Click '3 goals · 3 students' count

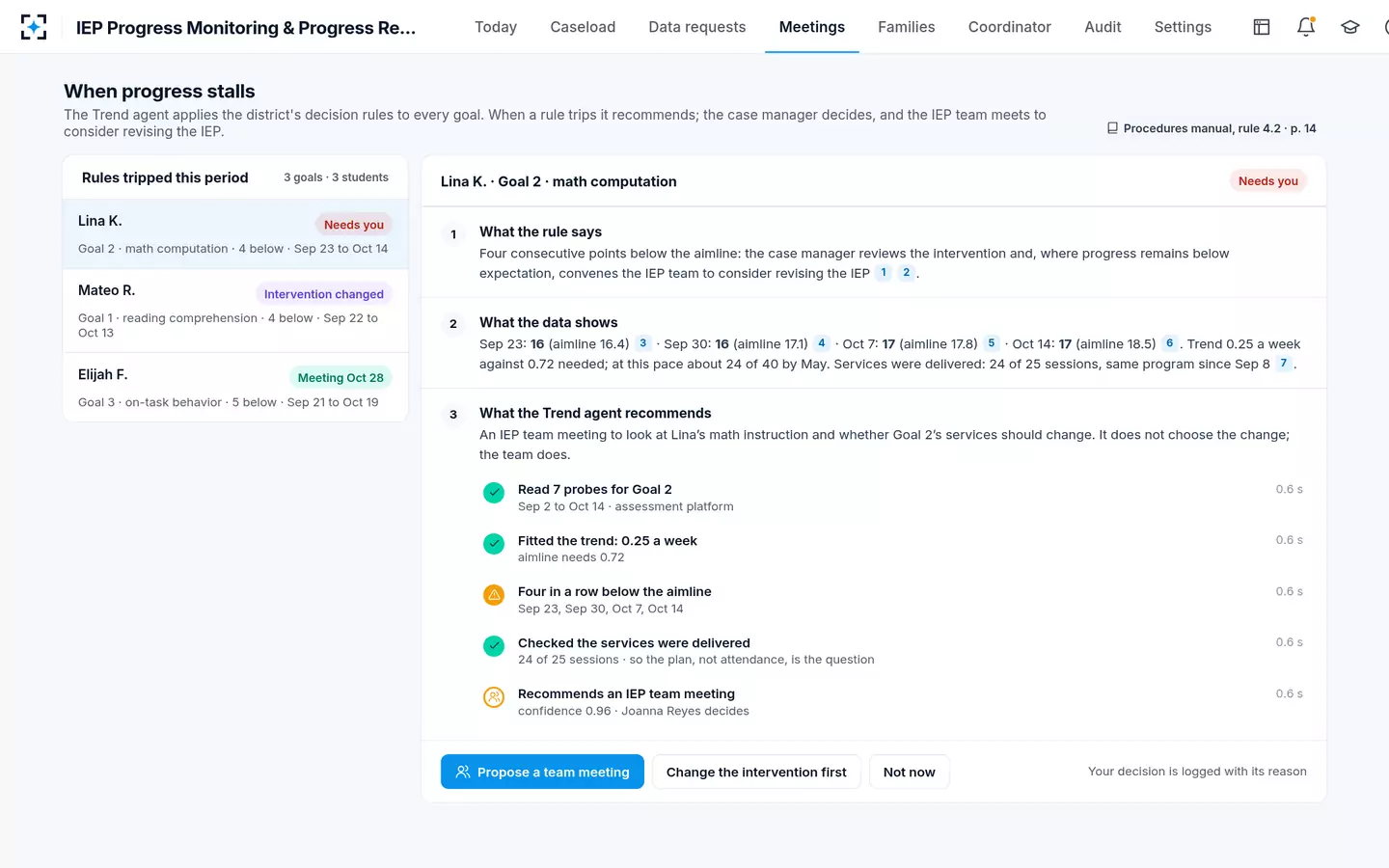click(336, 177)
